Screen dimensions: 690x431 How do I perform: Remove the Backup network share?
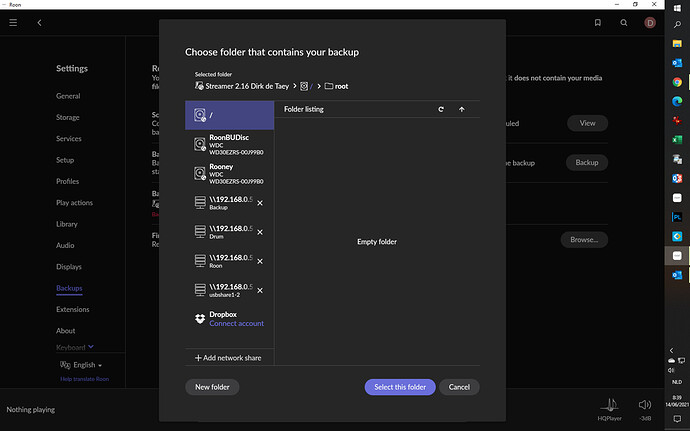click(x=260, y=203)
